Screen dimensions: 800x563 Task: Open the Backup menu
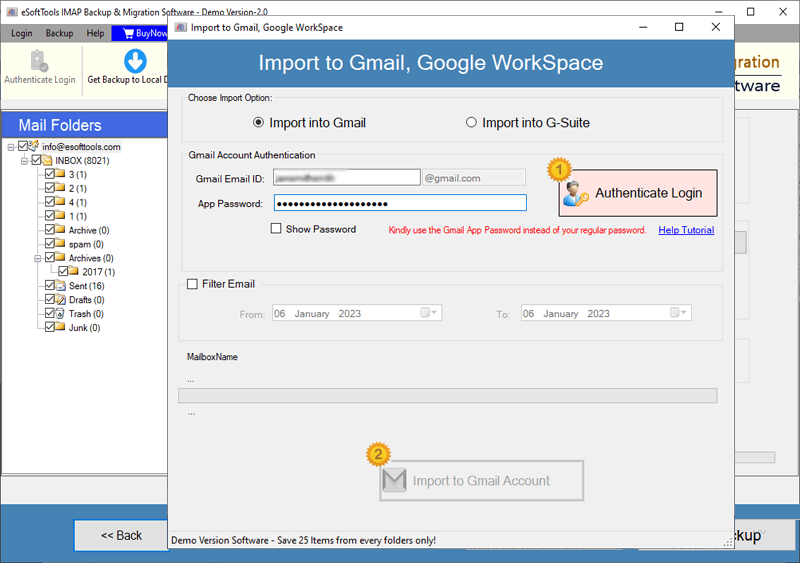[x=59, y=33]
